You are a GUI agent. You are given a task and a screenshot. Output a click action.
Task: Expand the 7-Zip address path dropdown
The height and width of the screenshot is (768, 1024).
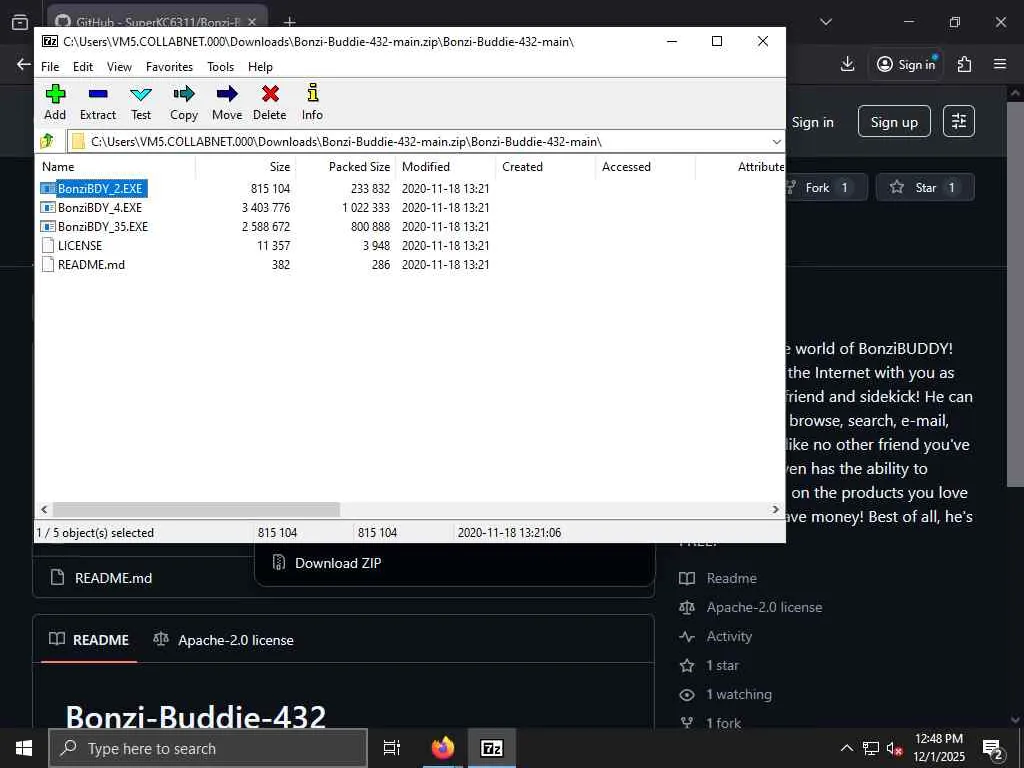click(x=776, y=142)
